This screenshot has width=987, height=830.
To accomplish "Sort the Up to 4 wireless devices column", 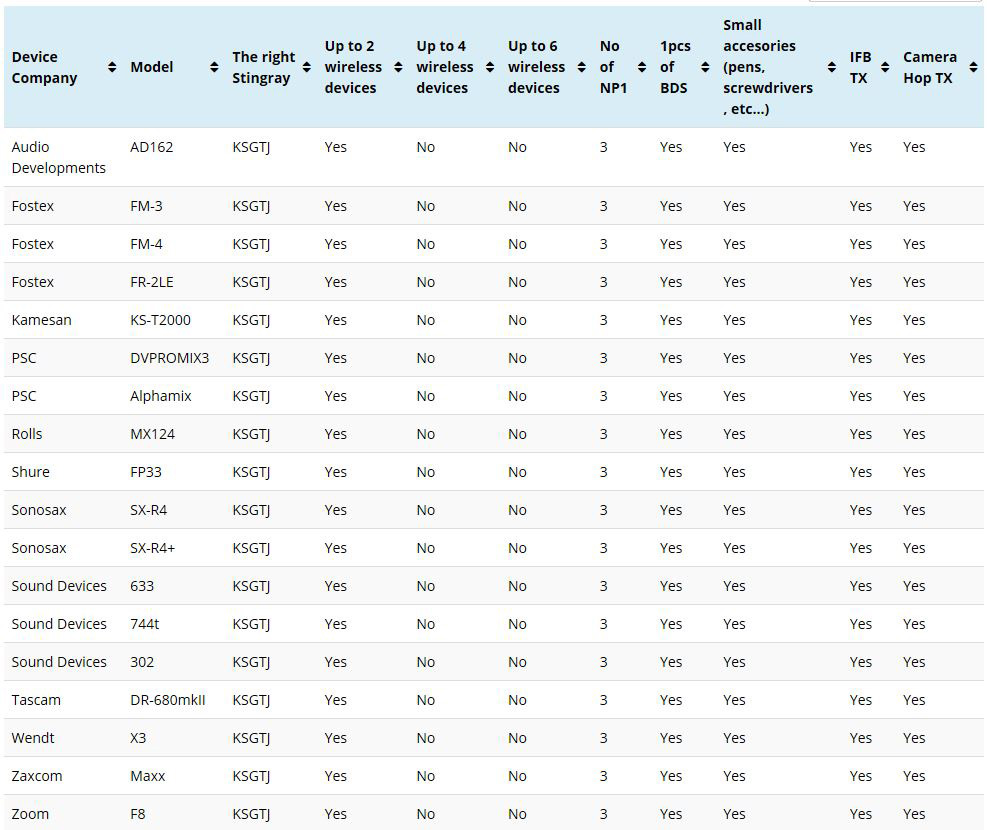I will pos(490,67).
